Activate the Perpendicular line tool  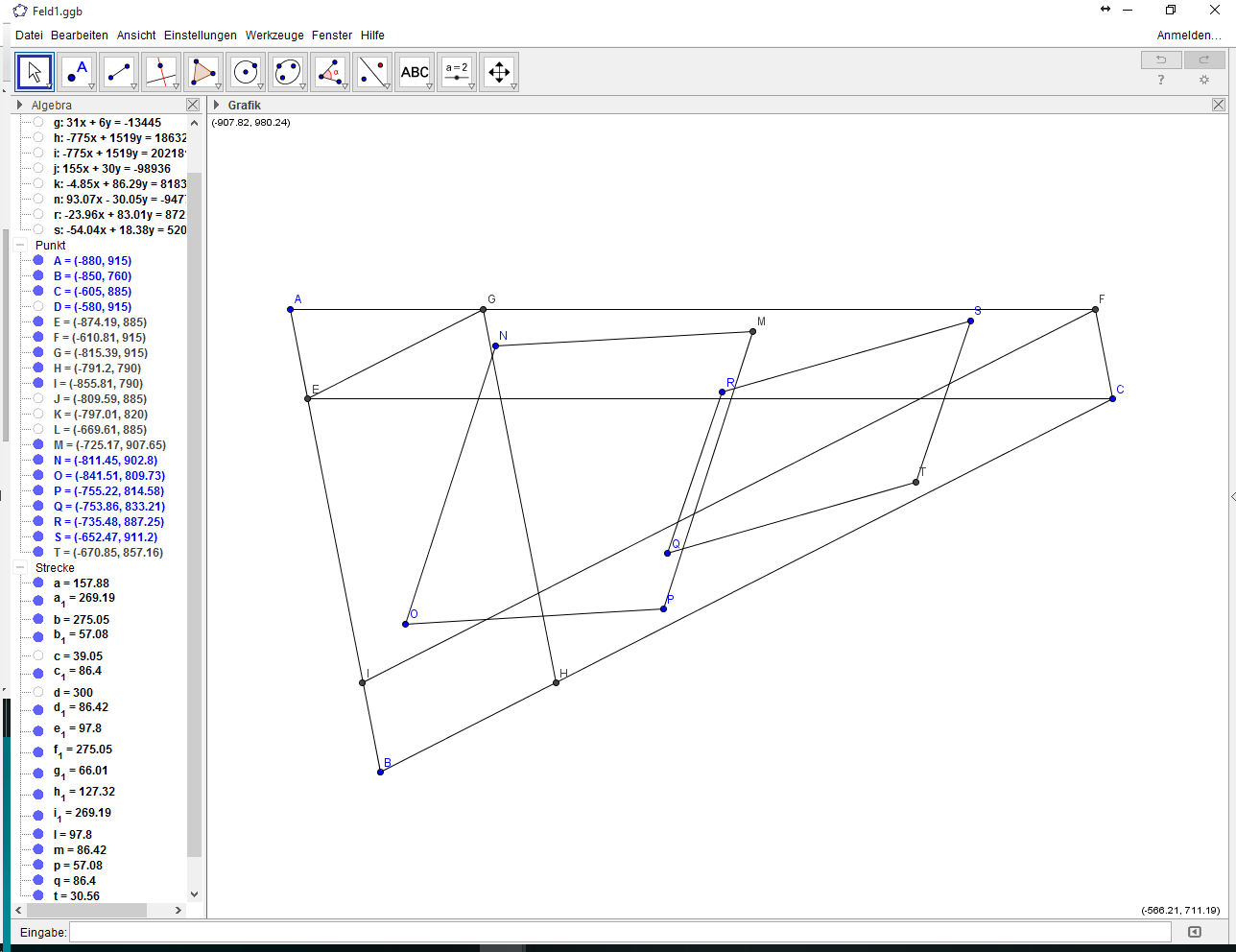[x=161, y=72]
